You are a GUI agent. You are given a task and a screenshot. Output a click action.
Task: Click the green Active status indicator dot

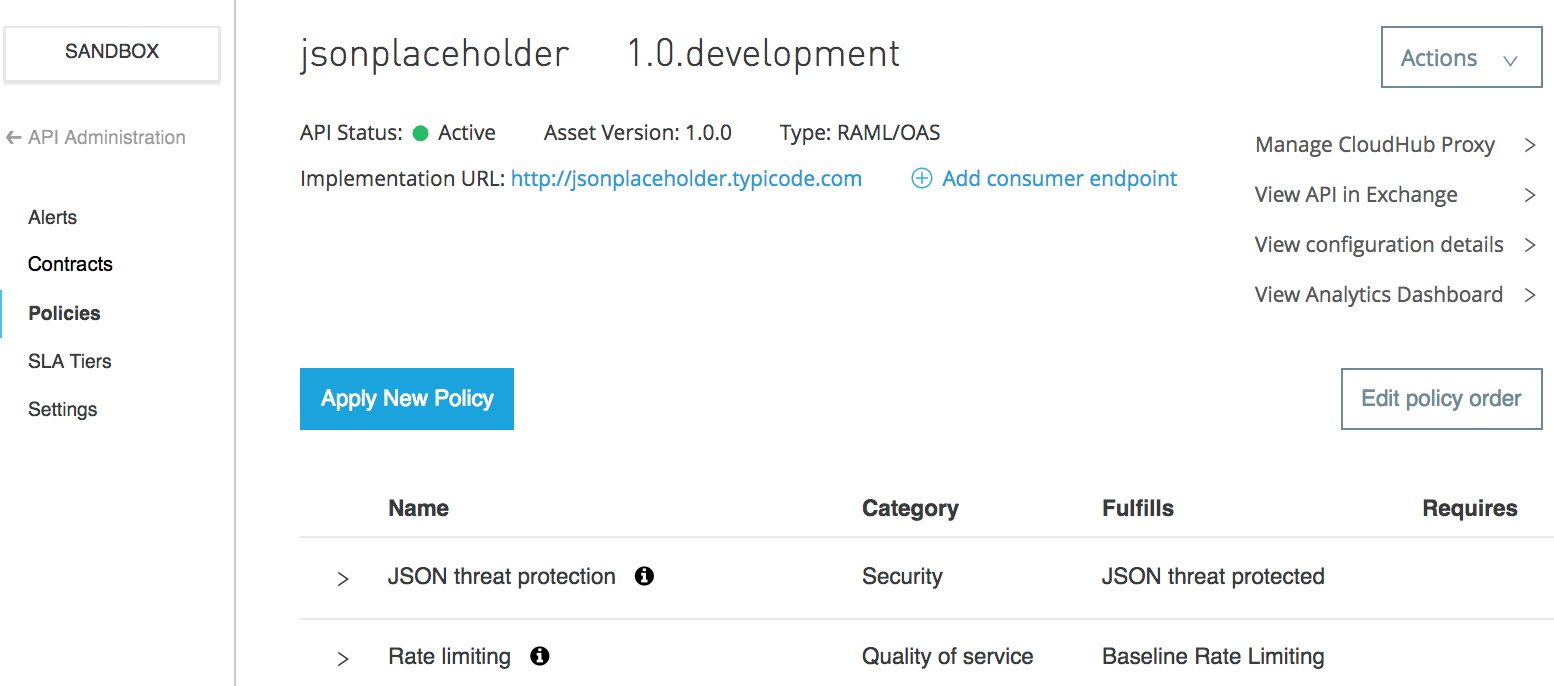pos(421,133)
